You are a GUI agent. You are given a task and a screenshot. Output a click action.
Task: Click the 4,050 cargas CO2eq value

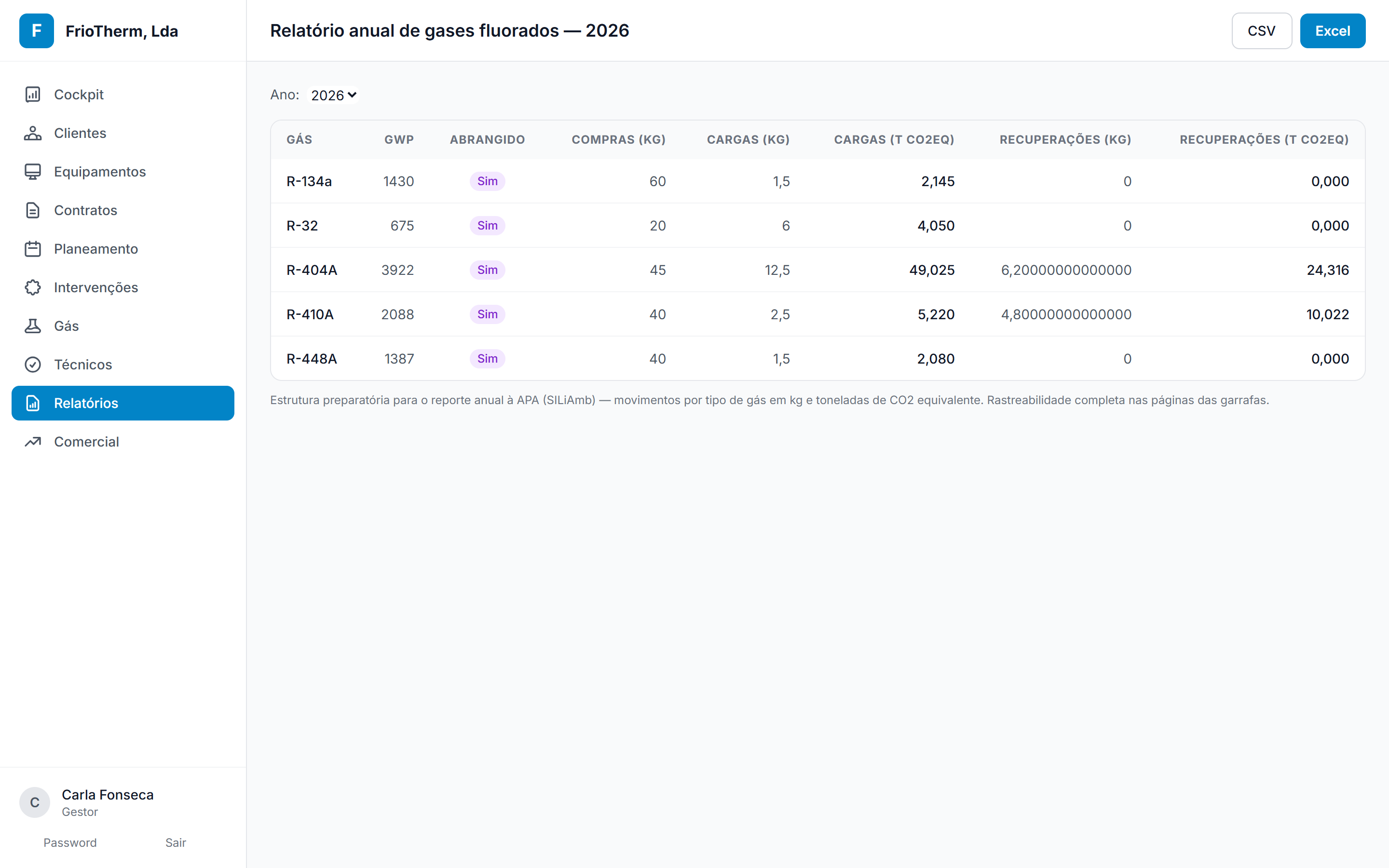(936, 226)
